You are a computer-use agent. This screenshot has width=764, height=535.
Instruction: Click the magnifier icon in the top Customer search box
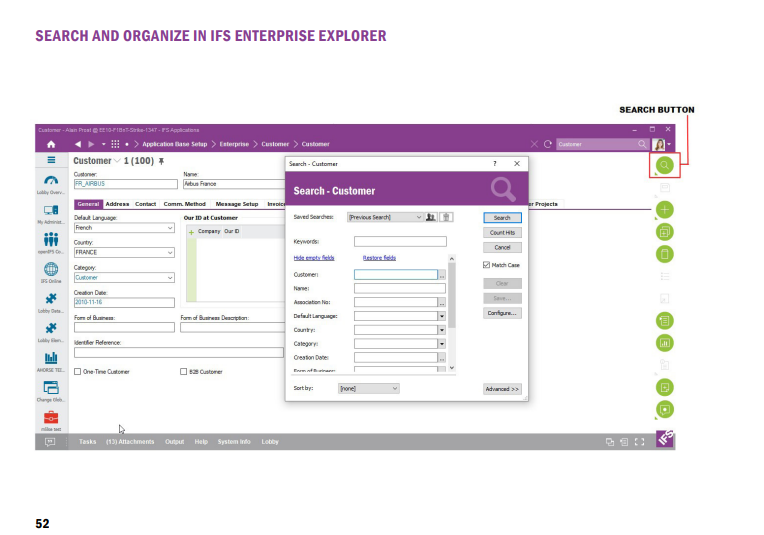tap(642, 144)
